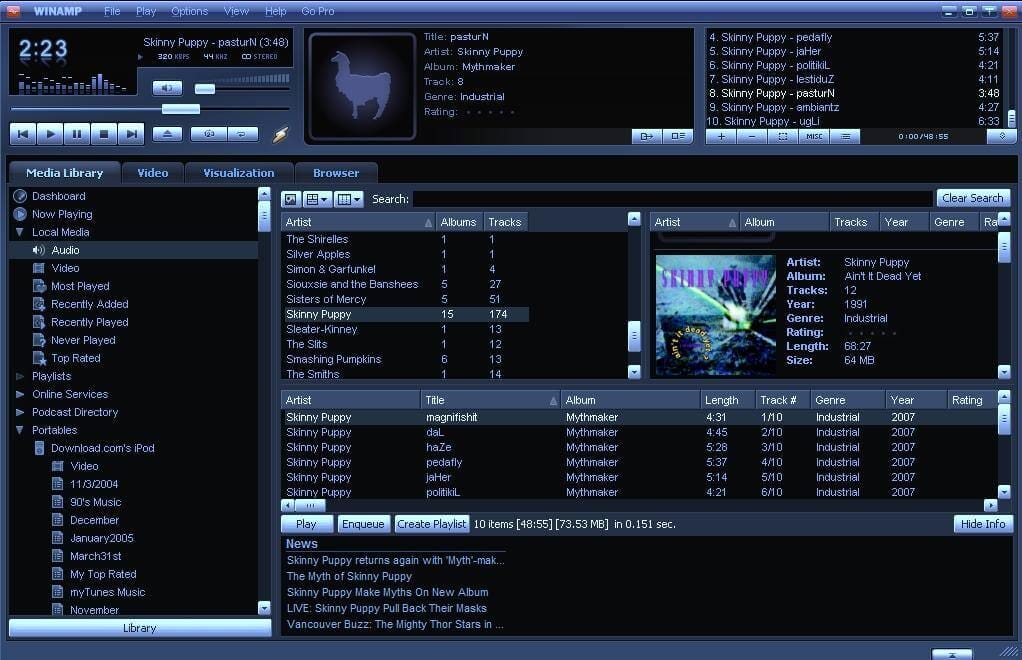Click the album art toggle icon near Search
The height and width of the screenshot is (660, 1022).
(290, 199)
